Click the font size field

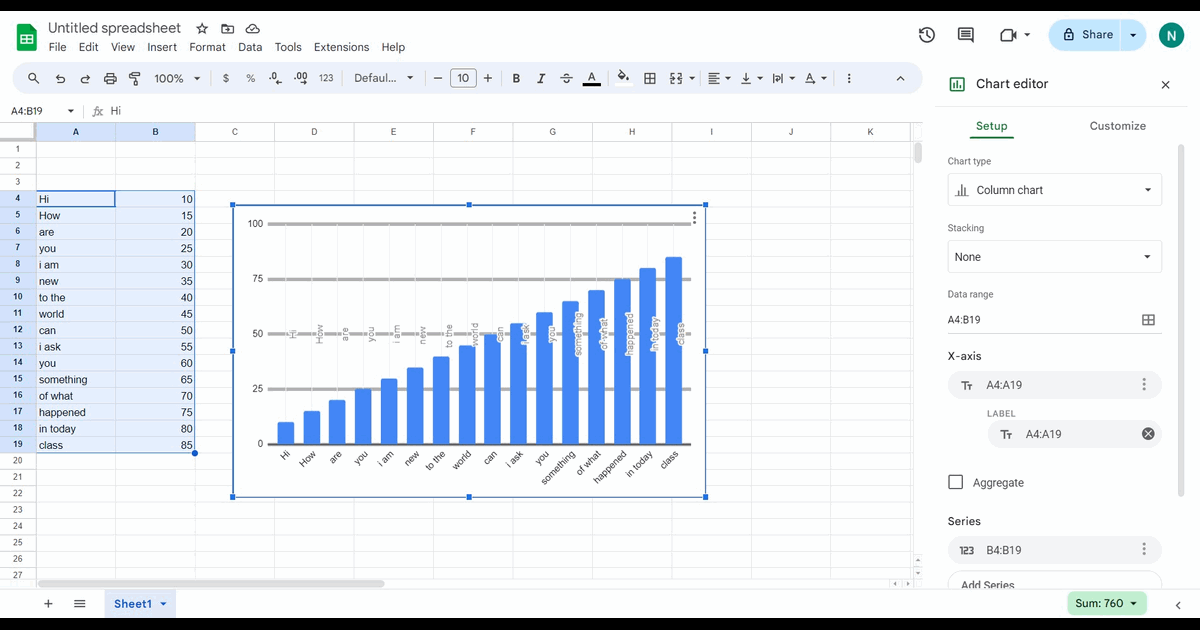tap(463, 78)
